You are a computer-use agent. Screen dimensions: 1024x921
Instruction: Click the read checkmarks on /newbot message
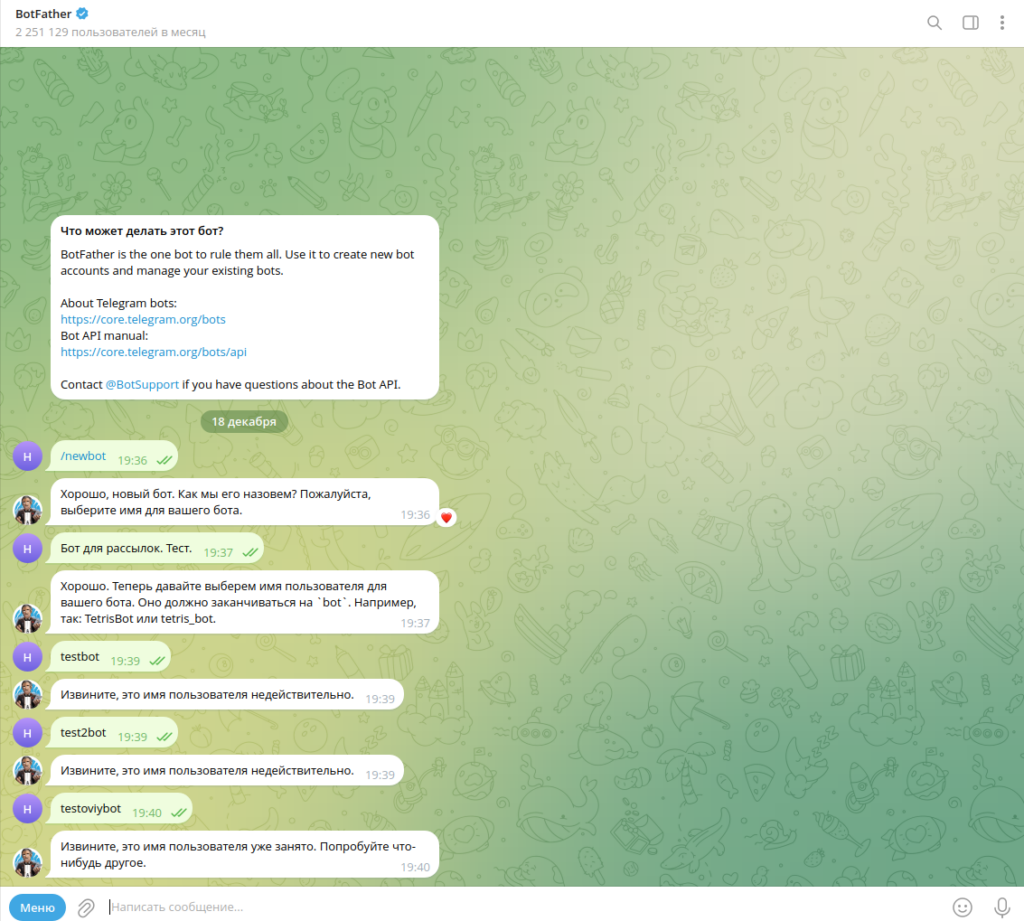[x=164, y=460]
